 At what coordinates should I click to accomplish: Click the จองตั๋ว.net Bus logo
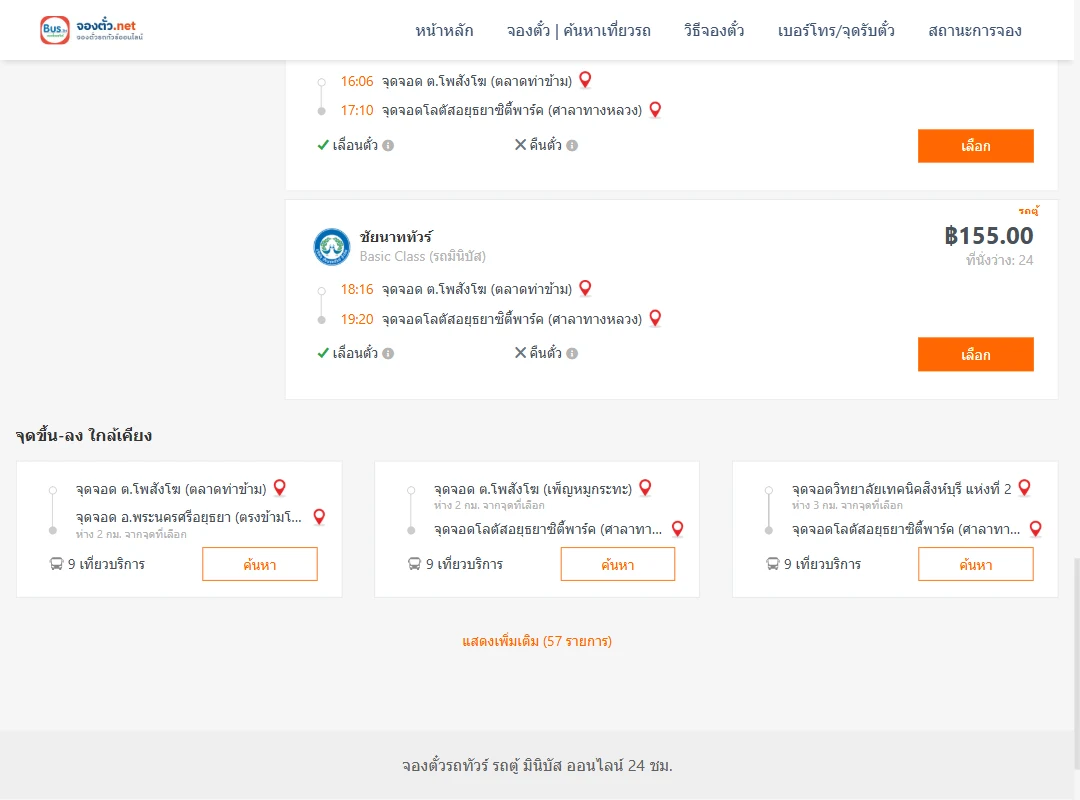coord(92,30)
